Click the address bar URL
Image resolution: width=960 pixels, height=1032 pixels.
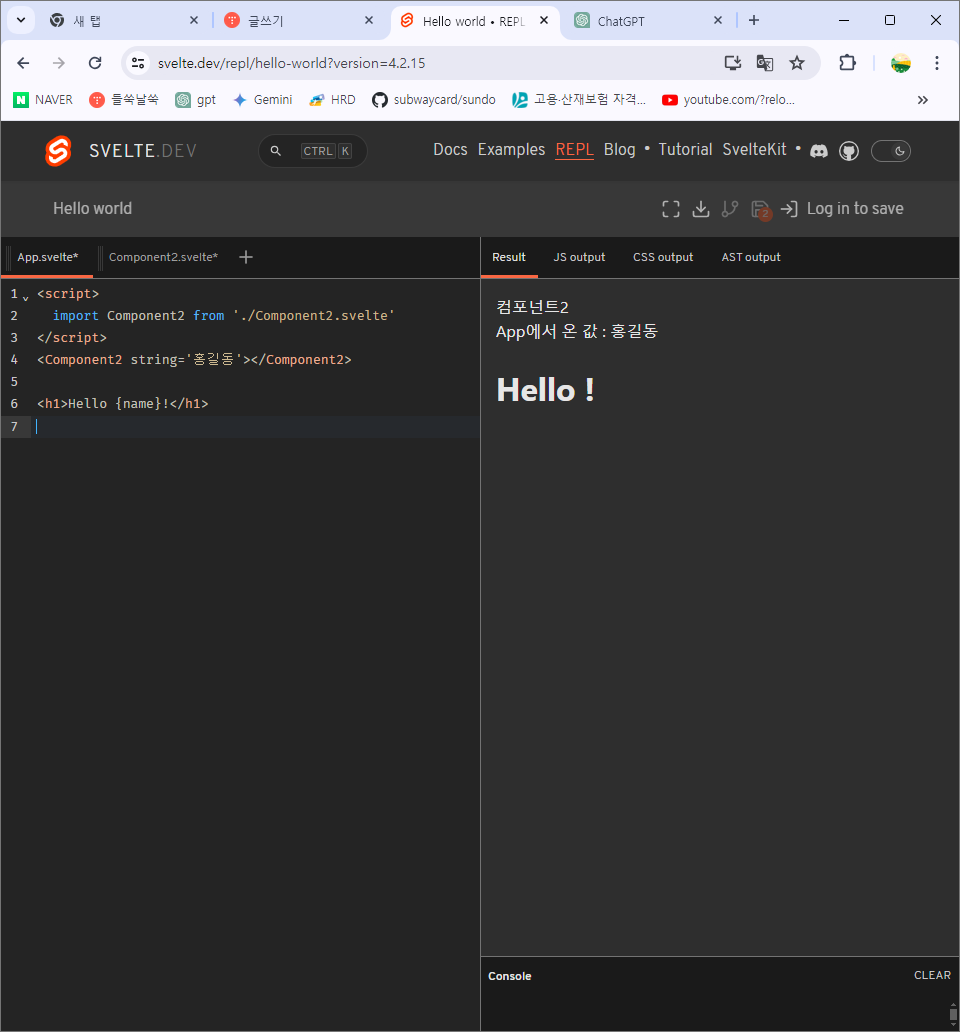(291, 63)
